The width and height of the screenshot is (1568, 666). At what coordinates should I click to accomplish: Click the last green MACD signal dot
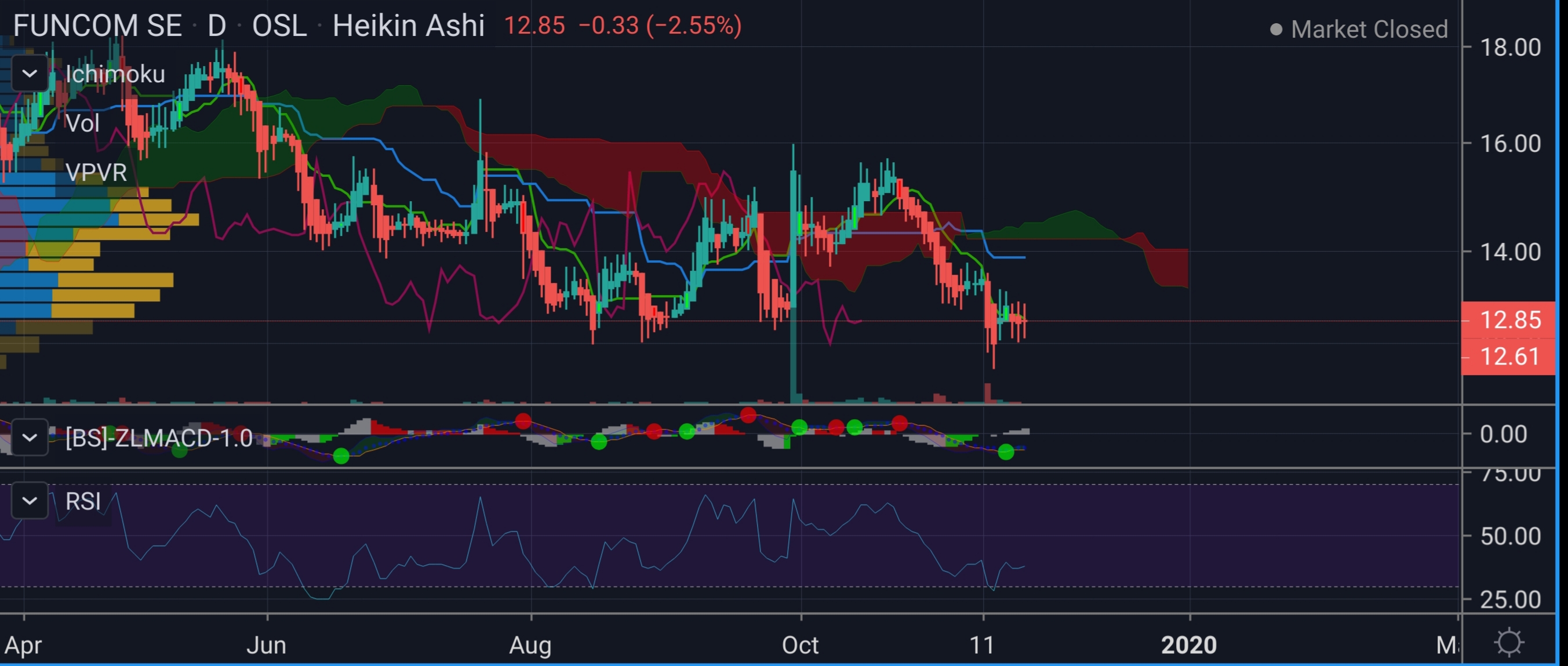(x=1006, y=452)
